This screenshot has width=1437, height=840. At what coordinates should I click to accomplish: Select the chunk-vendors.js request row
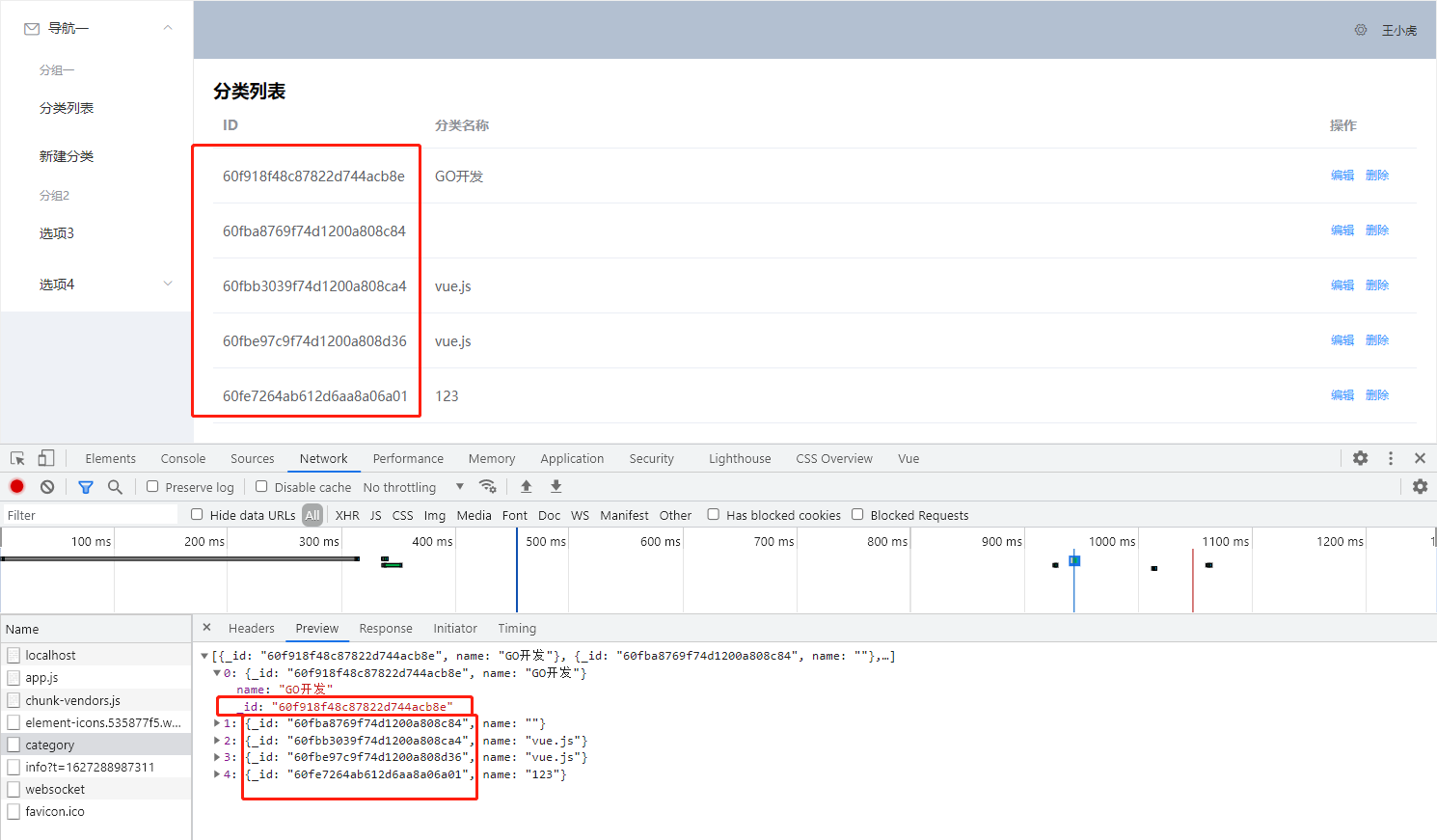tap(96, 700)
